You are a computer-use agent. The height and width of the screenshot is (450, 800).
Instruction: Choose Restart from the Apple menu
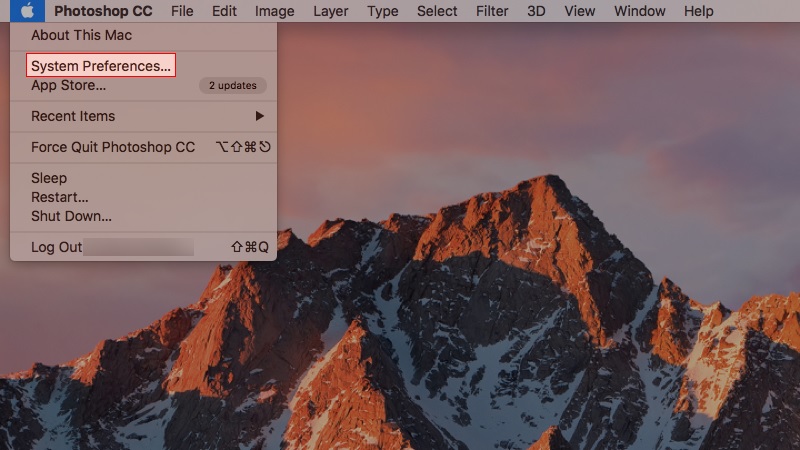click(59, 197)
